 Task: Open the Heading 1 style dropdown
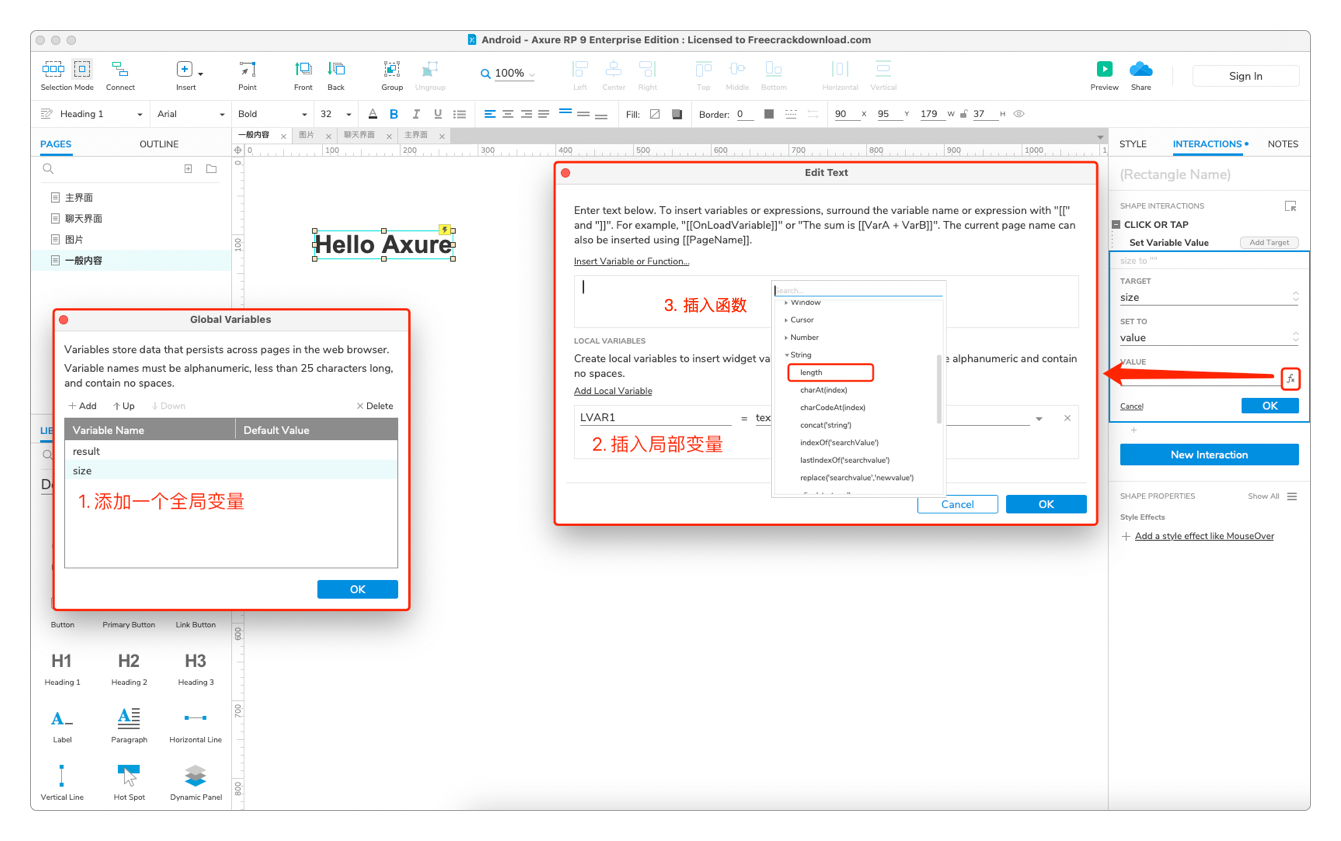pyautogui.click(x=139, y=115)
